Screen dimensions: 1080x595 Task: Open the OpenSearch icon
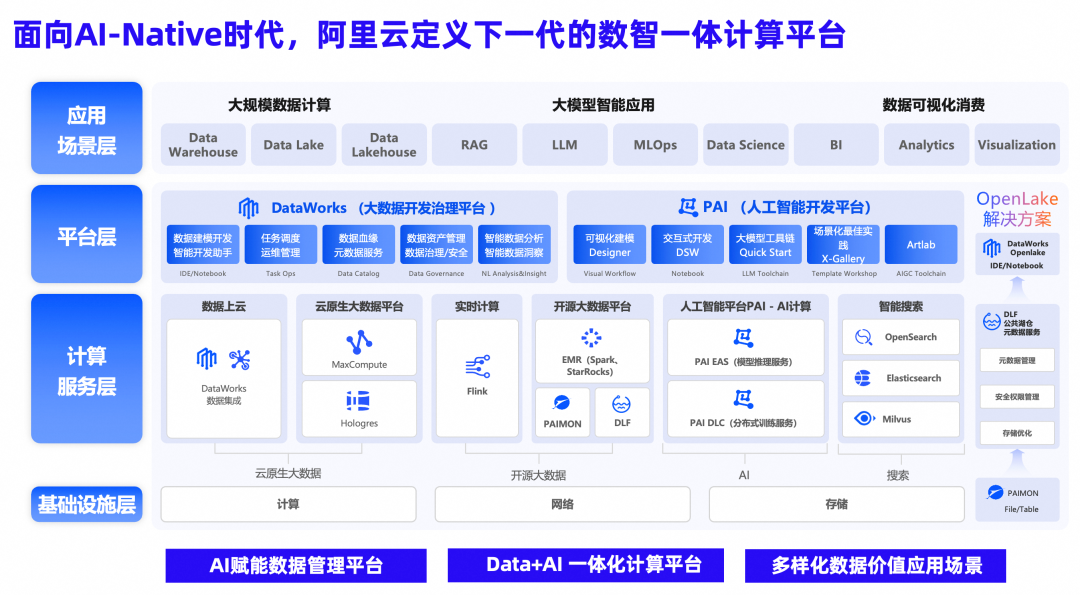pyautogui.click(x=864, y=337)
